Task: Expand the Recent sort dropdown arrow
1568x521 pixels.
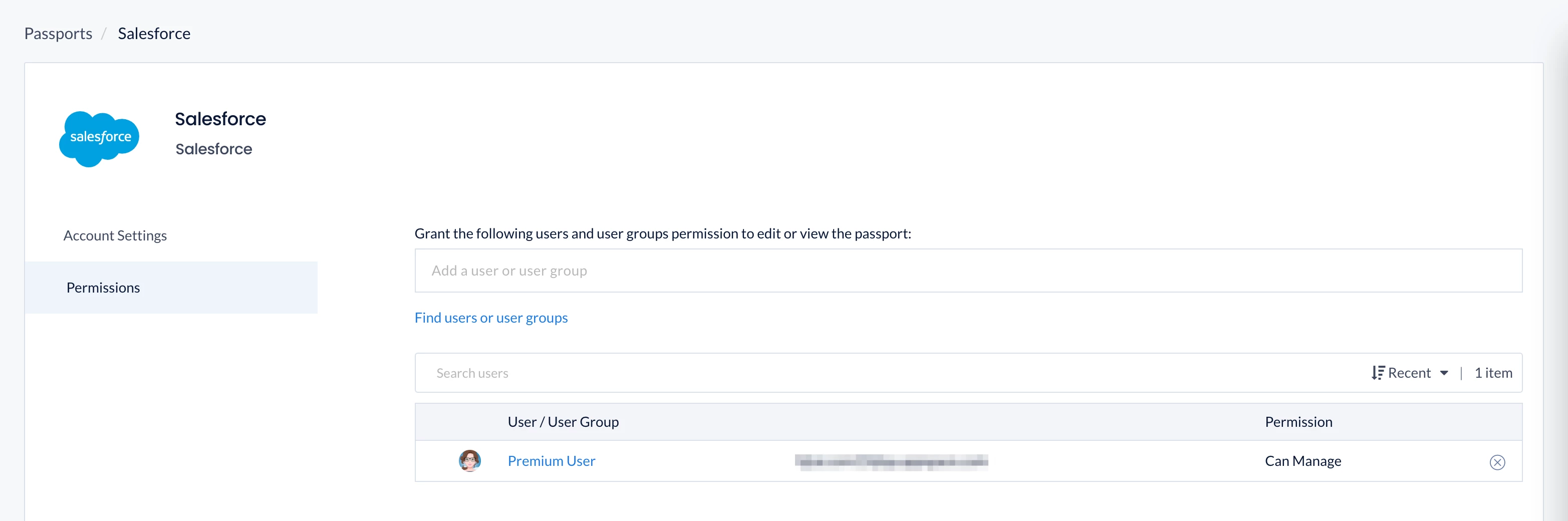Action: click(1444, 373)
